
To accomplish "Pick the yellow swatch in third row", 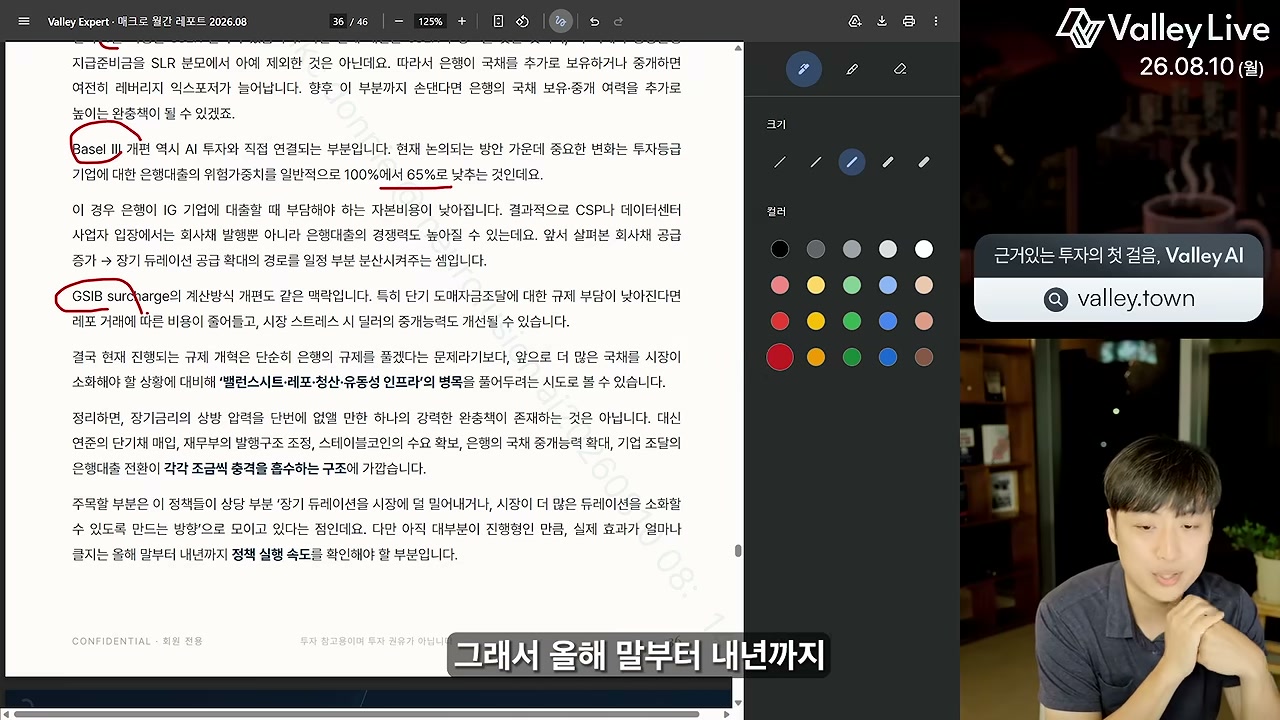I will pos(816,321).
